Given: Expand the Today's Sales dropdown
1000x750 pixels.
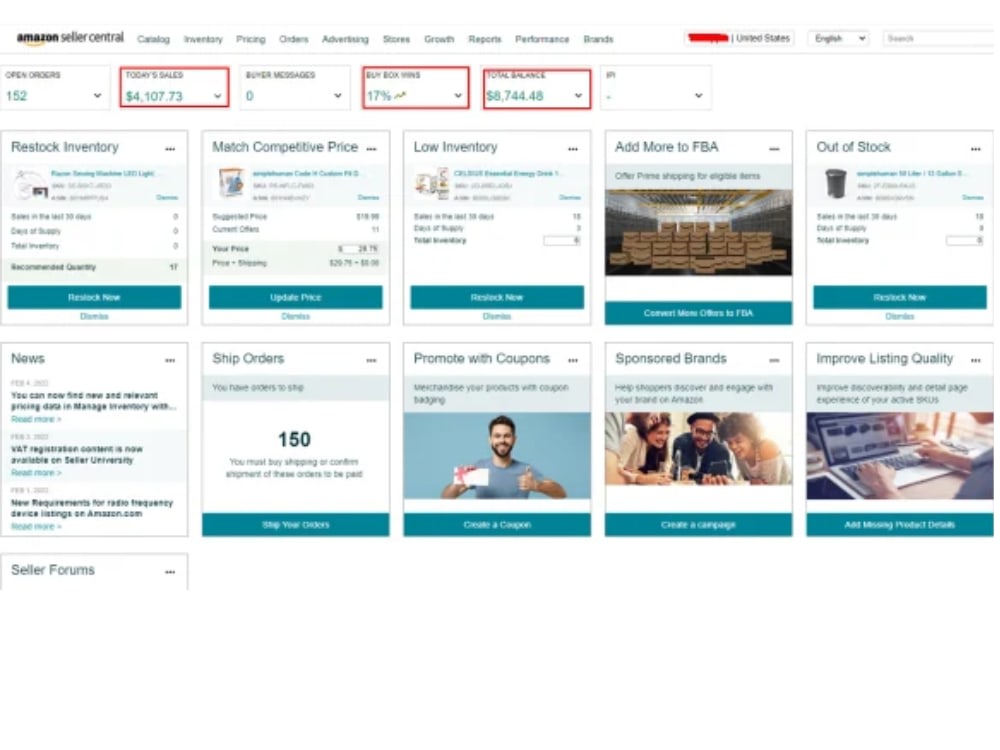Looking at the screenshot, I should point(217,96).
